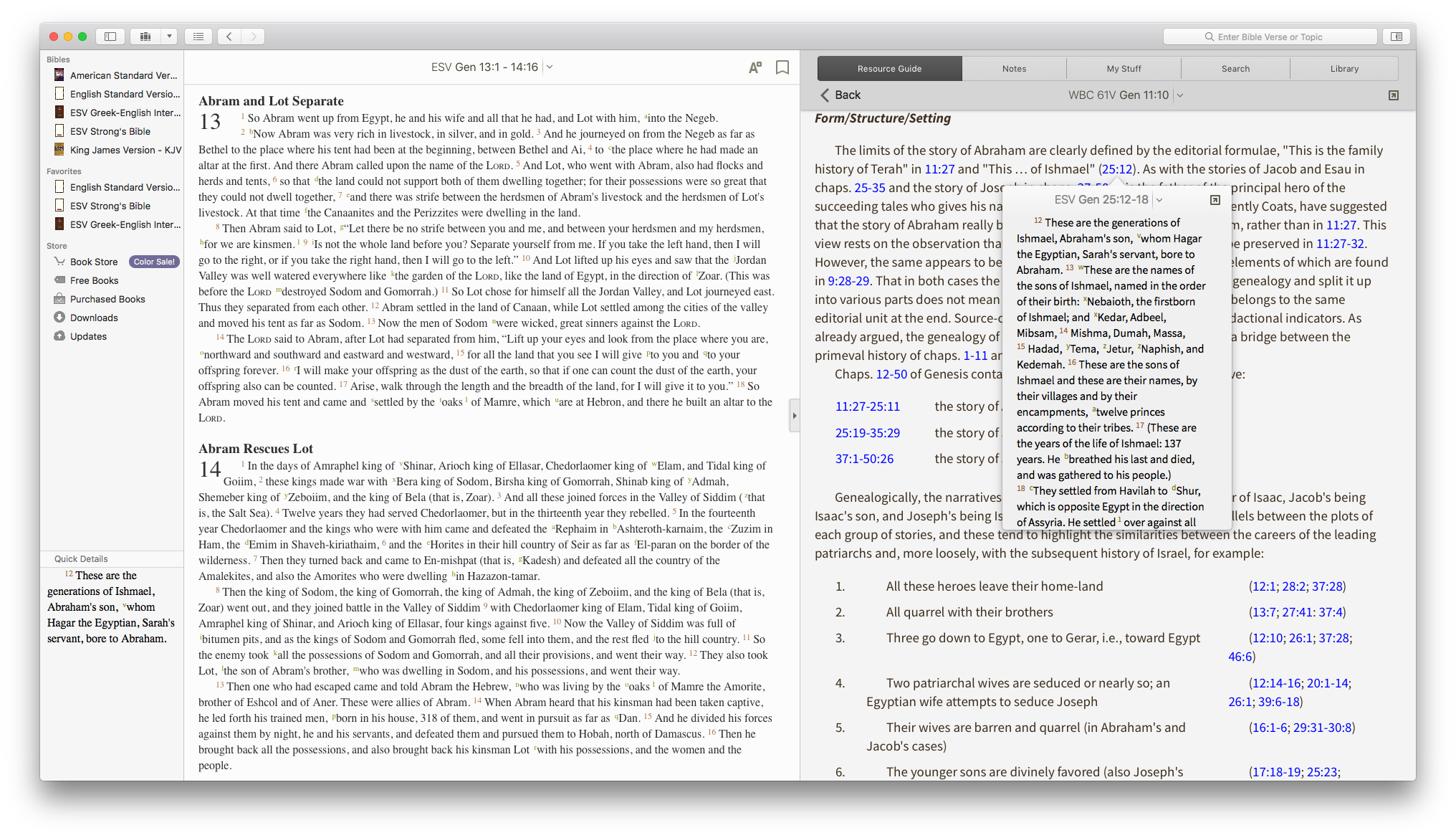Follow the 25:12 reference link
Screen dimensions: 1456x838
pyautogui.click(x=1117, y=169)
